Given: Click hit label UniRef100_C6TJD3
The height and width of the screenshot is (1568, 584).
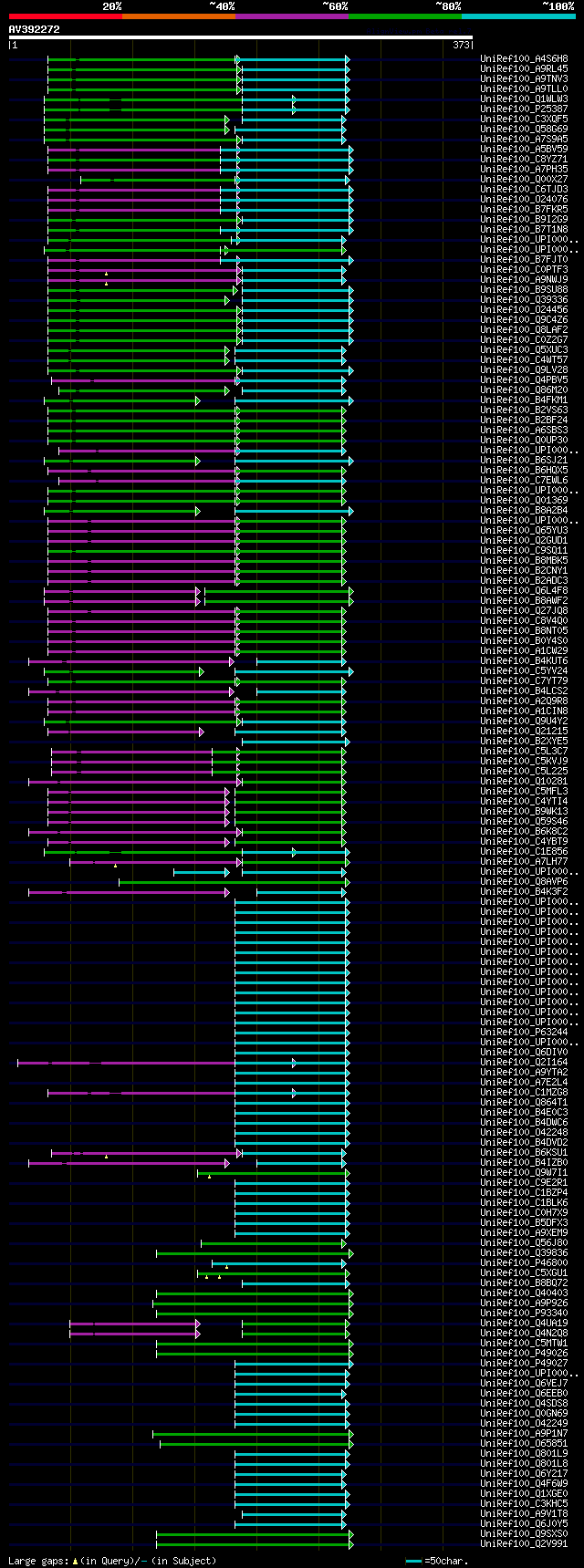Looking at the screenshot, I should tap(524, 189).
